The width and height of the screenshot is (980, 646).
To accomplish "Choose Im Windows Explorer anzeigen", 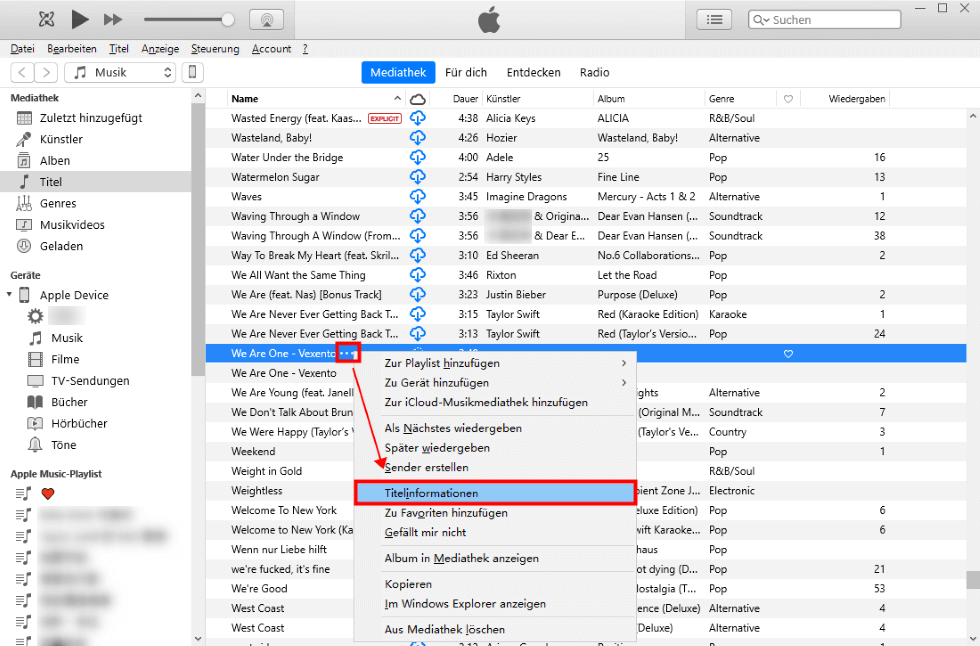I will [x=495, y=604].
